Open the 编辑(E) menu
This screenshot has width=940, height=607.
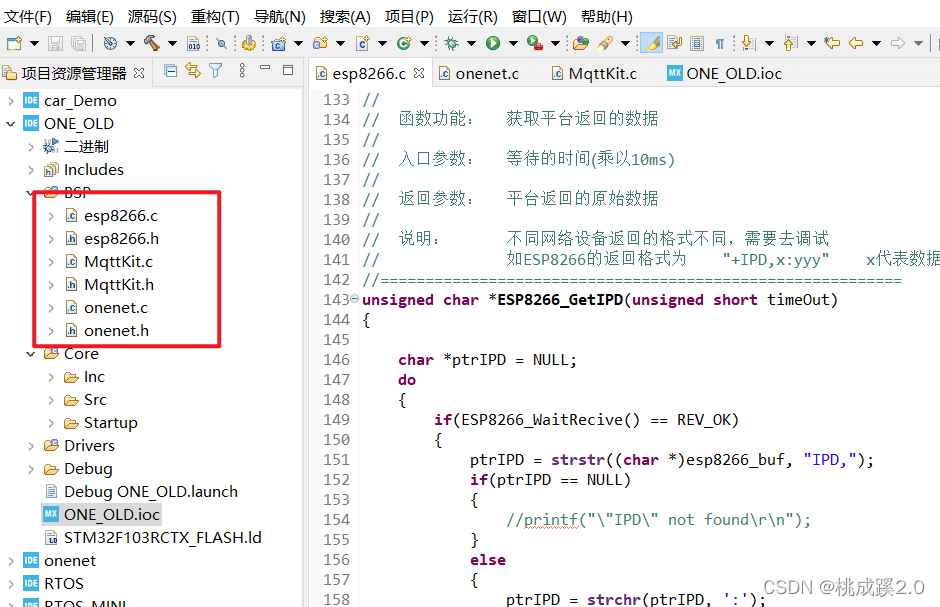point(89,17)
